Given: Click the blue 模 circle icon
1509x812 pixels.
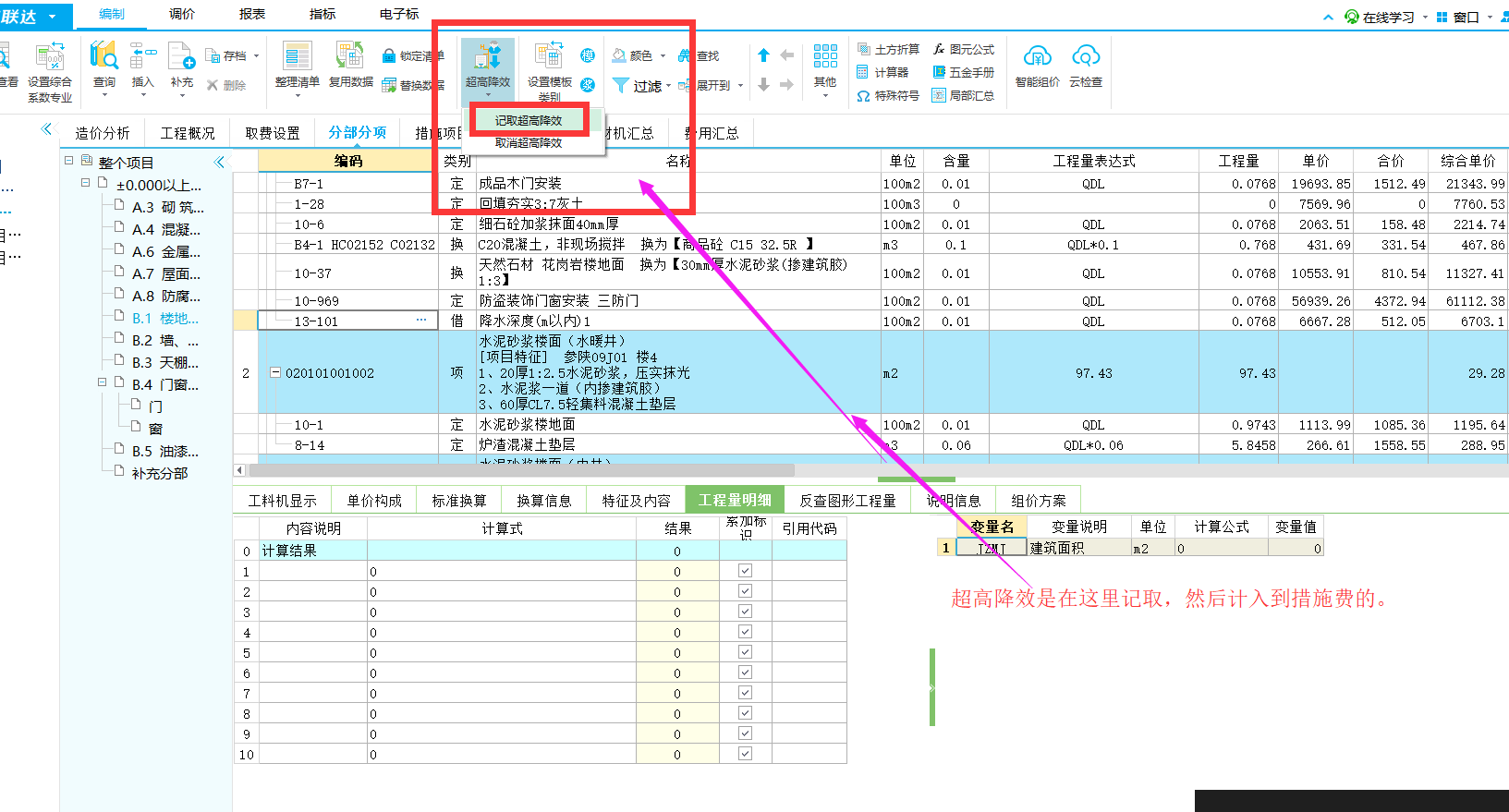Looking at the screenshot, I should (x=588, y=55).
